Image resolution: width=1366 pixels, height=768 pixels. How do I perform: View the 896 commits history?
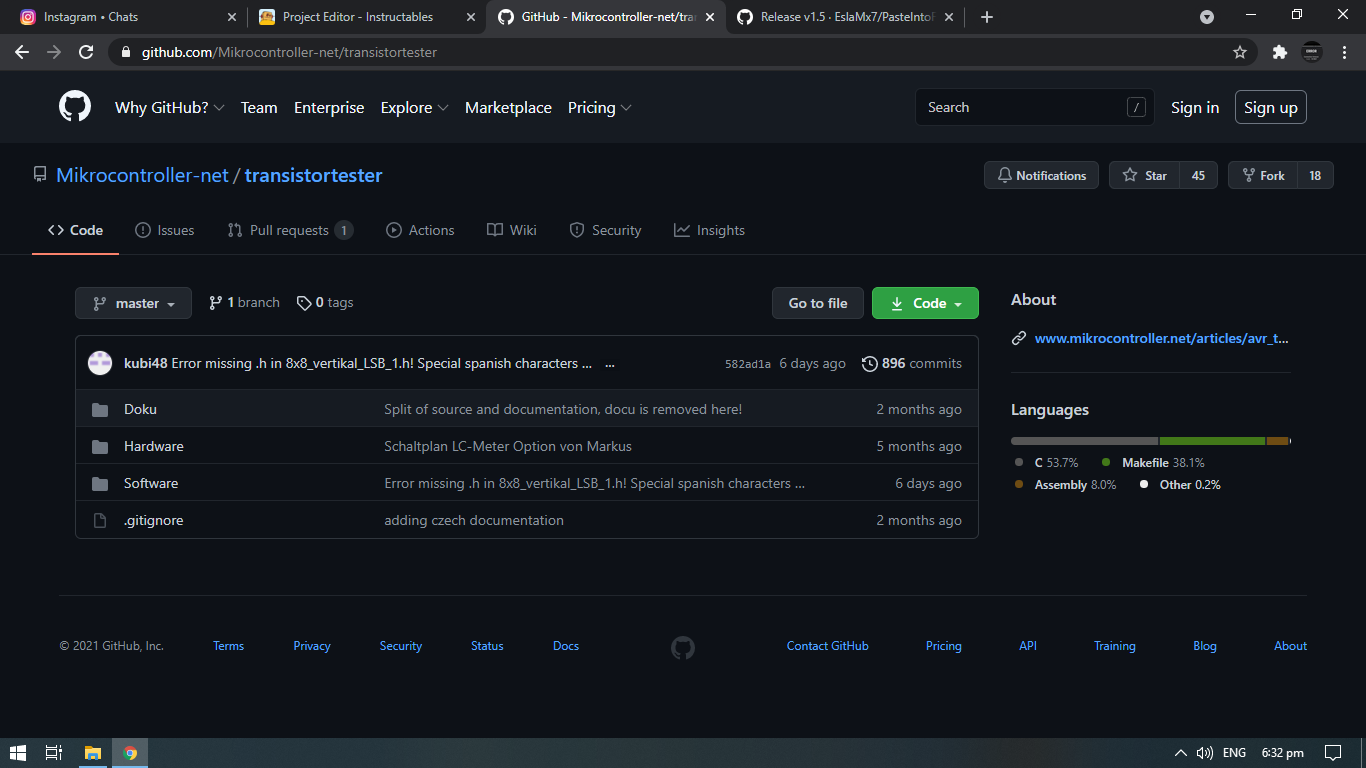[912, 363]
